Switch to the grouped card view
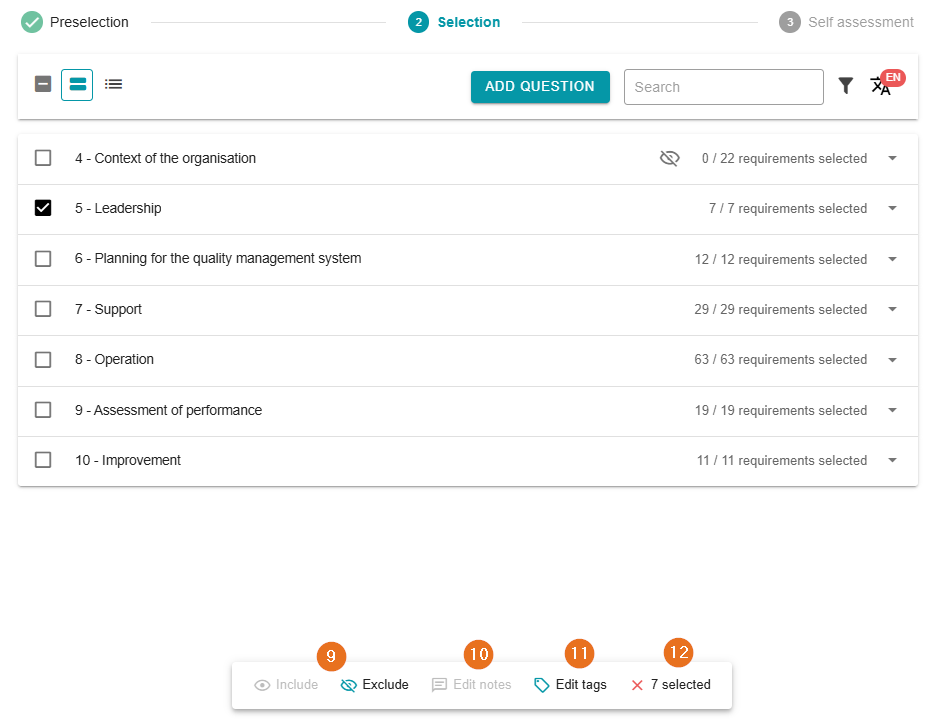 pyautogui.click(x=77, y=85)
